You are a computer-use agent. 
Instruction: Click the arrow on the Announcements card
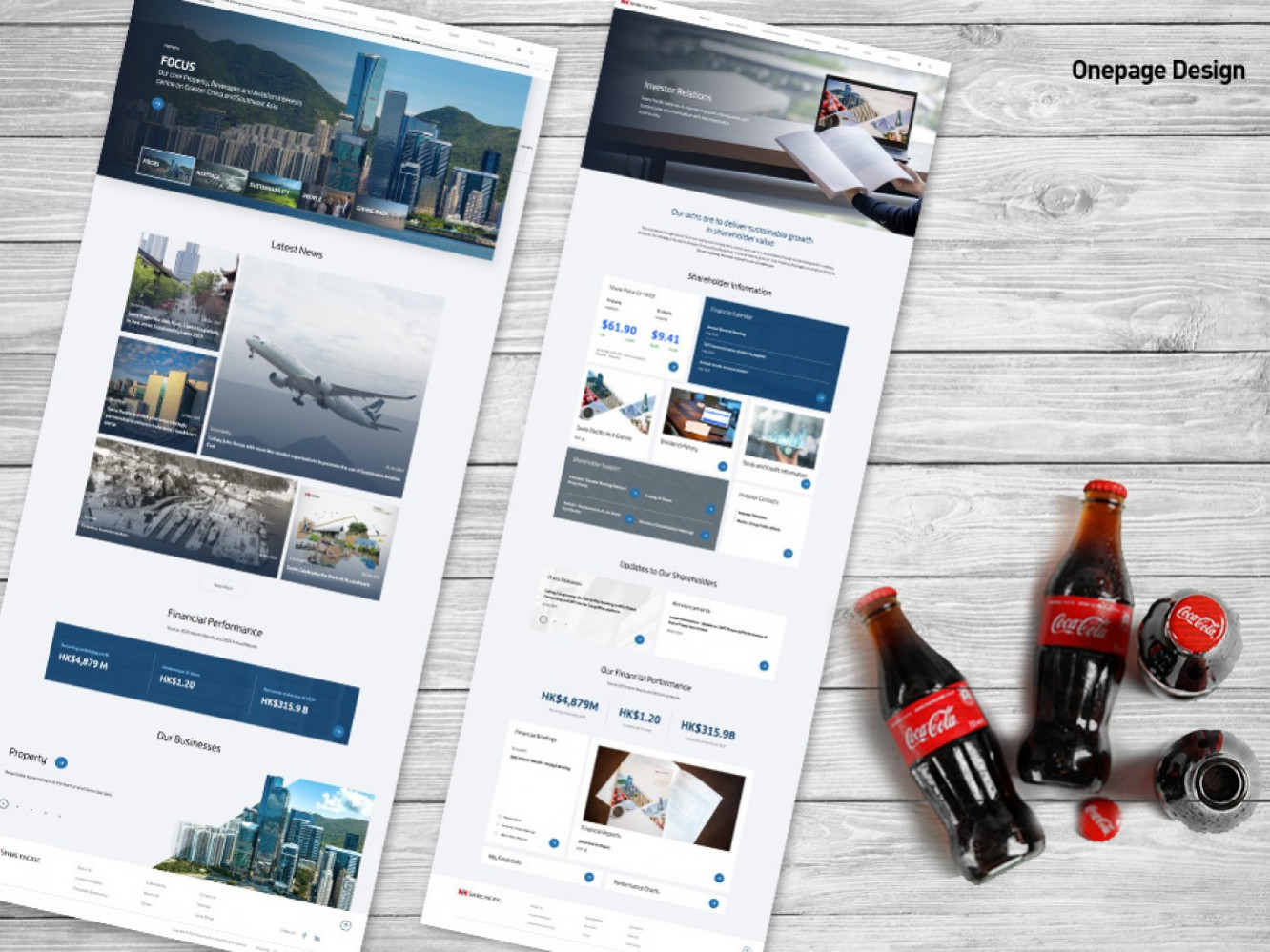[x=764, y=666]
